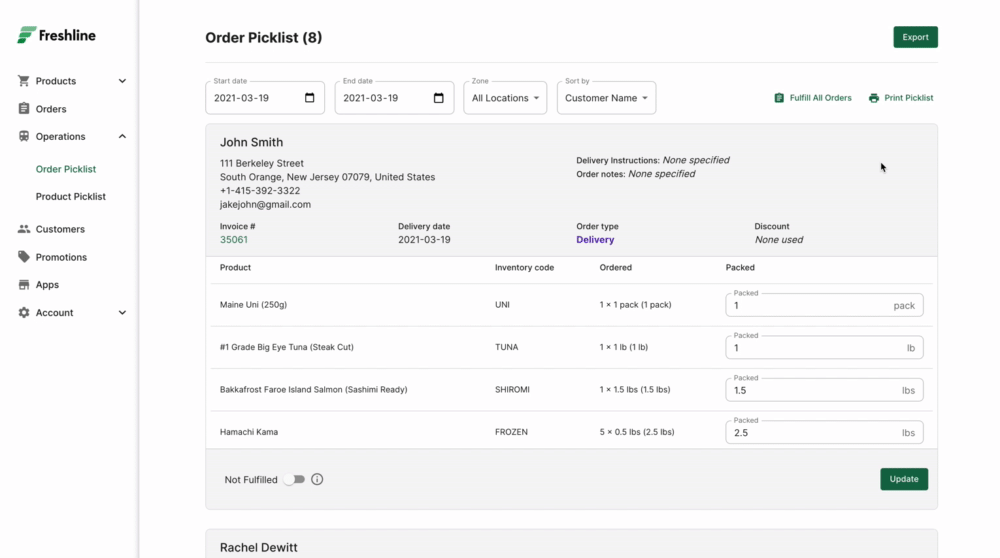
Task: Open the Zone All Locations dropdown
Action: 505,98
